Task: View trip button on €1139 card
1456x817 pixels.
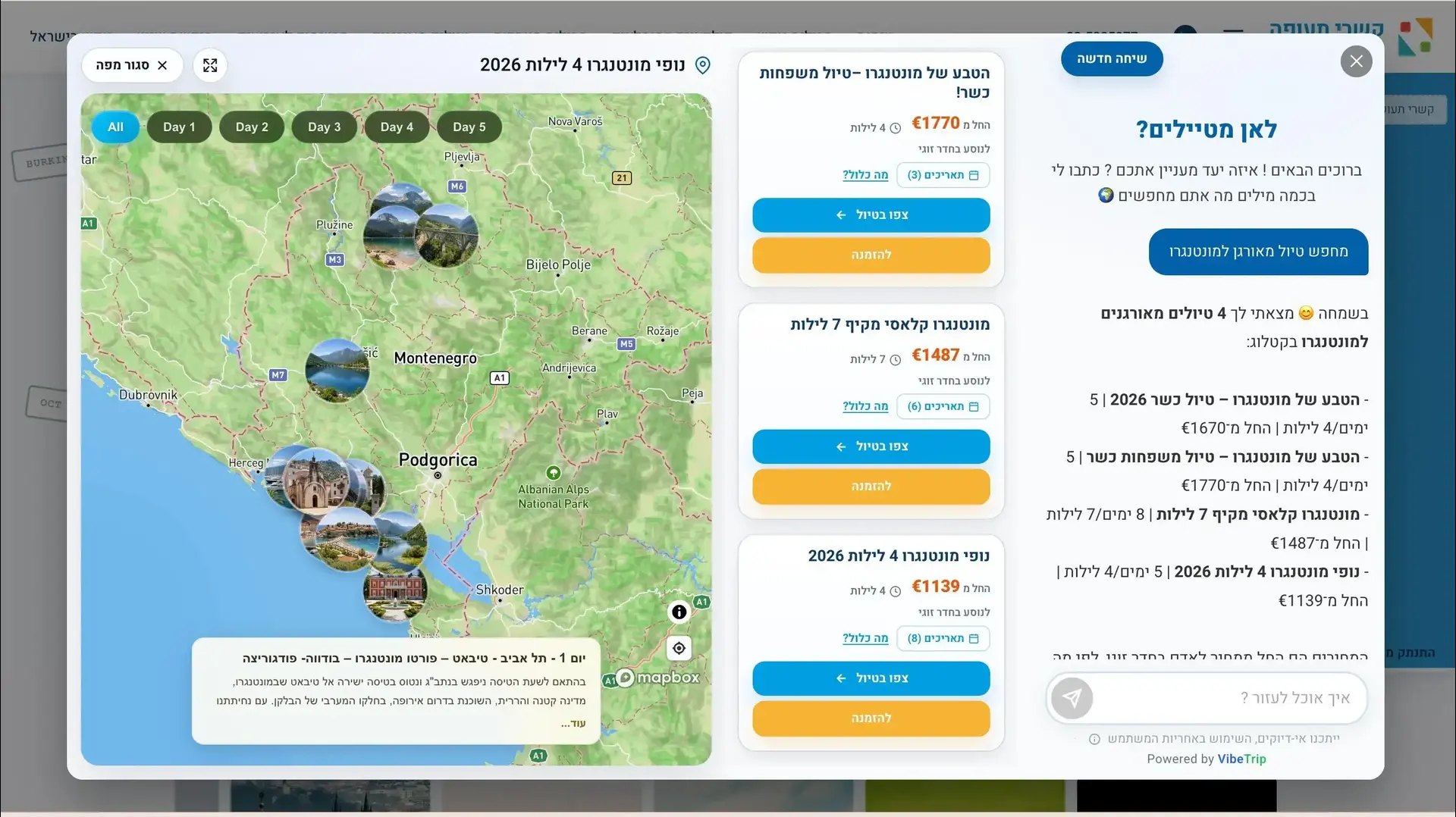Action: click(x=871, y=678)
